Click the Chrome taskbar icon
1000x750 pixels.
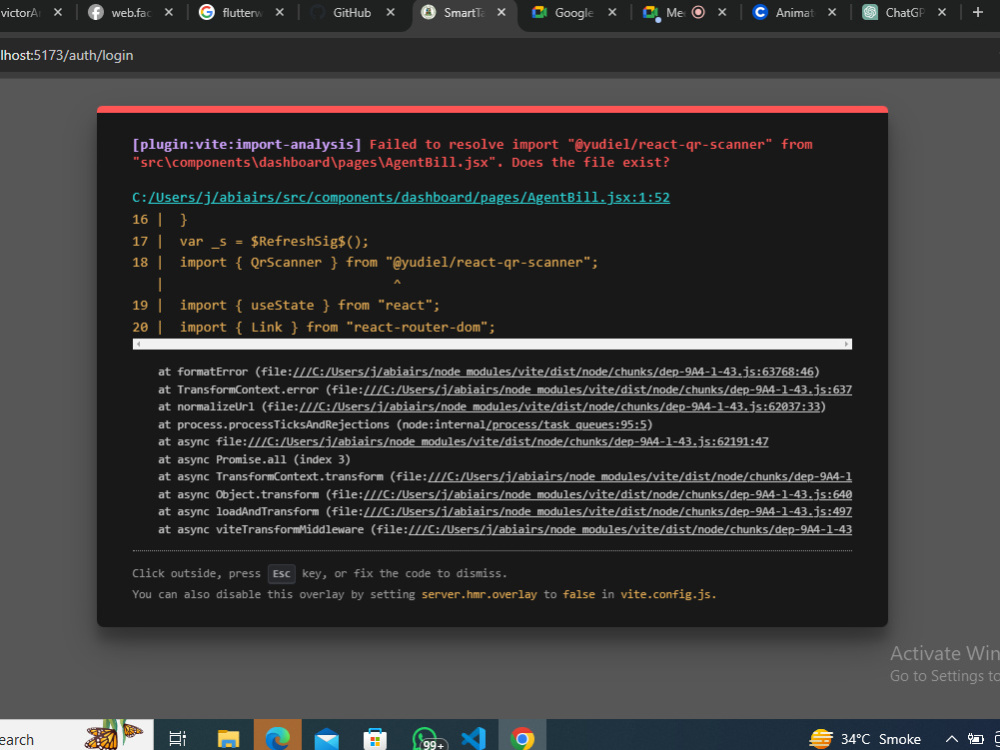pos(522,739)
